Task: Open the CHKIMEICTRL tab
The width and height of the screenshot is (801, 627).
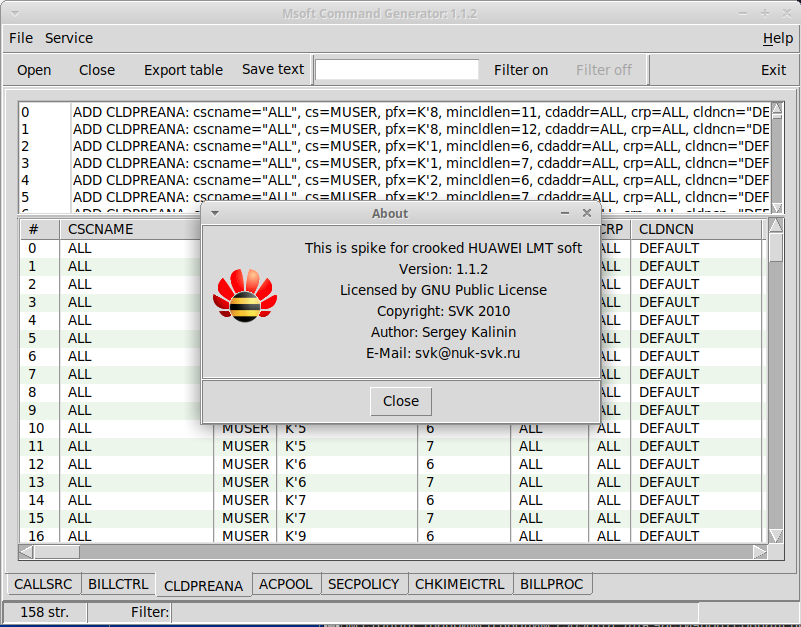Action: click(460, 584)
